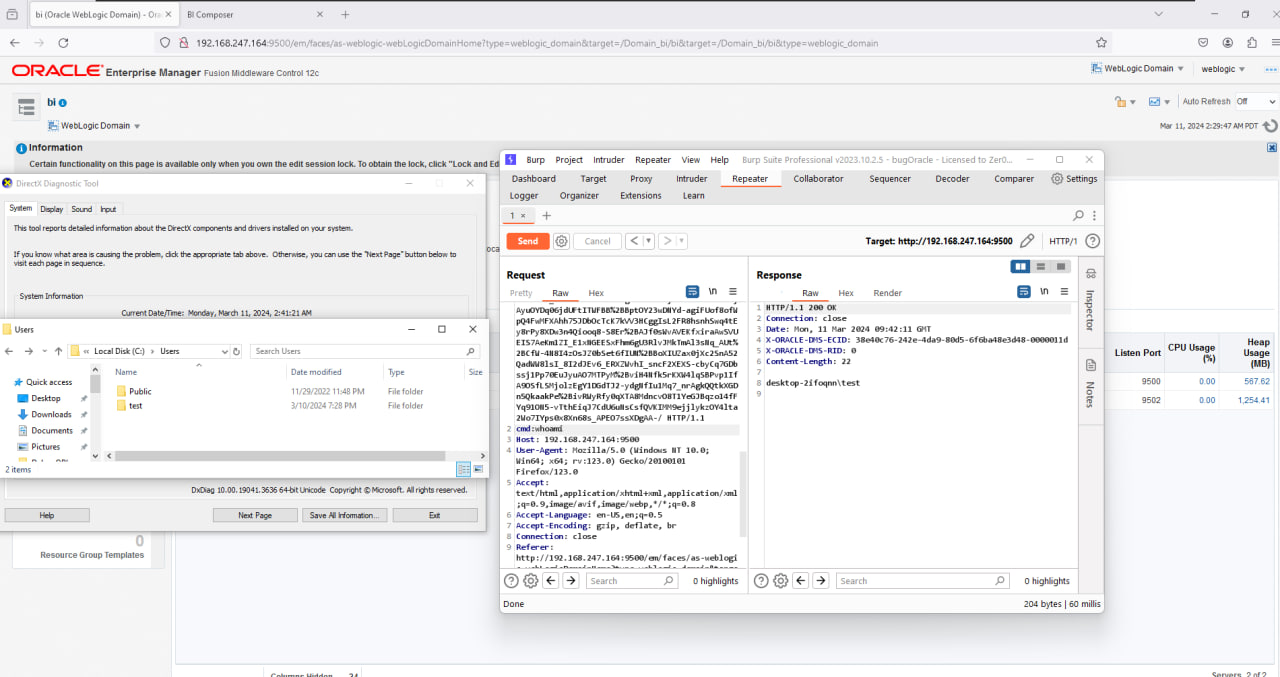Viewport: 1280px width, 677px height.
Task: Switch to the Proxy tab in Burp
Action: [641, 179]
